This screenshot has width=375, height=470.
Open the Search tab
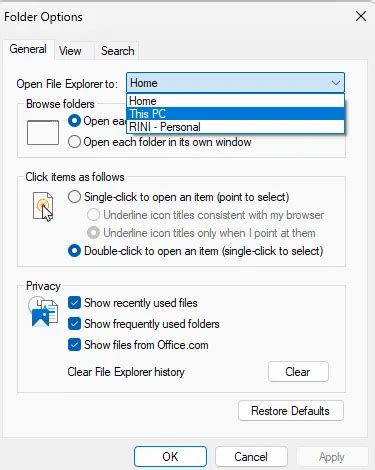(x=118, y=51)
